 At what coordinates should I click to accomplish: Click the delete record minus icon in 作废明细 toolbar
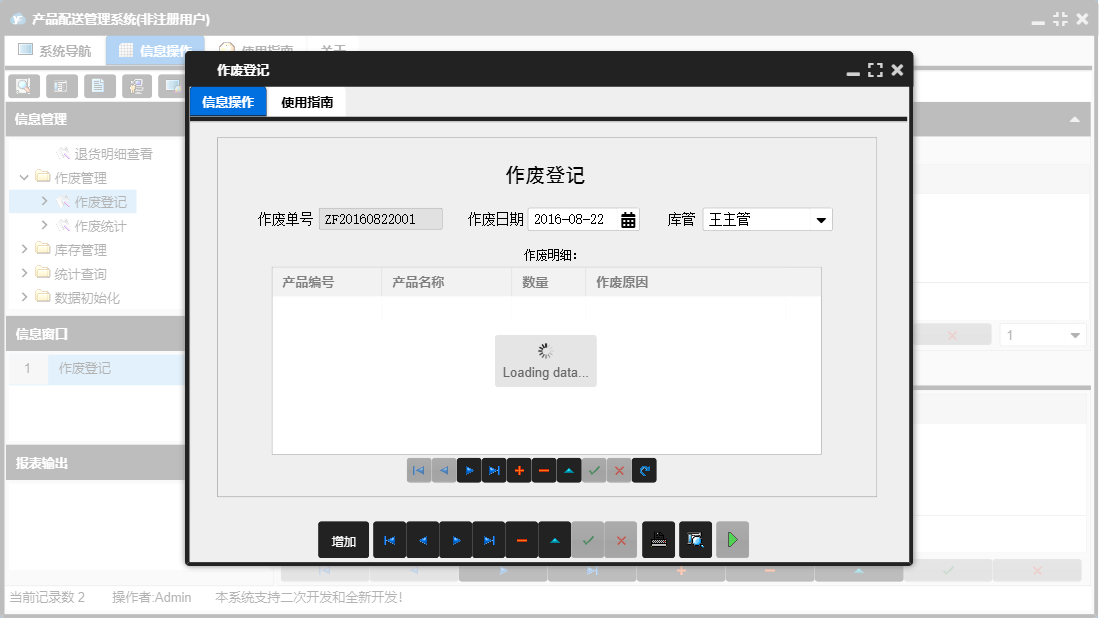tap(544, 470)
